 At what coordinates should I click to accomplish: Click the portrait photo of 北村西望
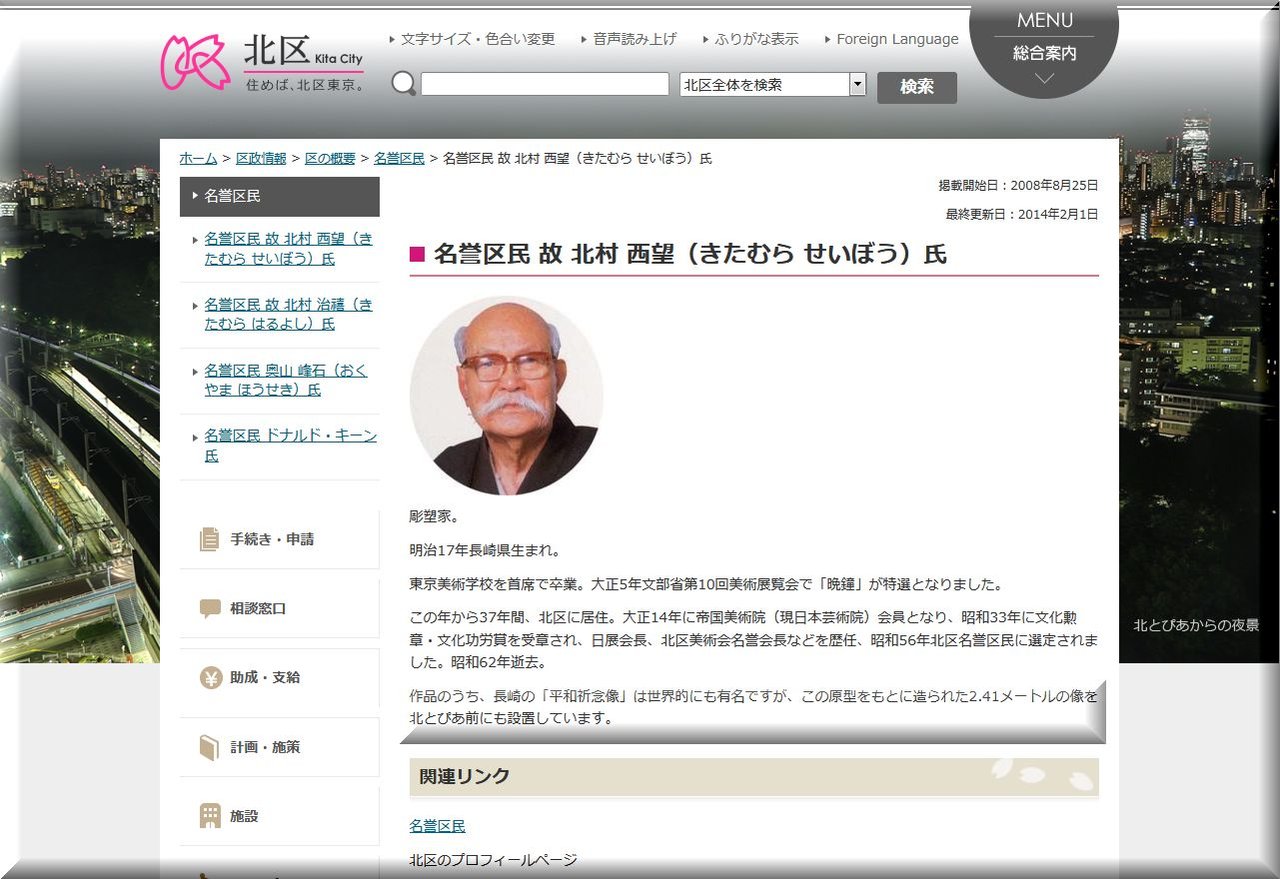pyautogui.click(x=507, y=396)
